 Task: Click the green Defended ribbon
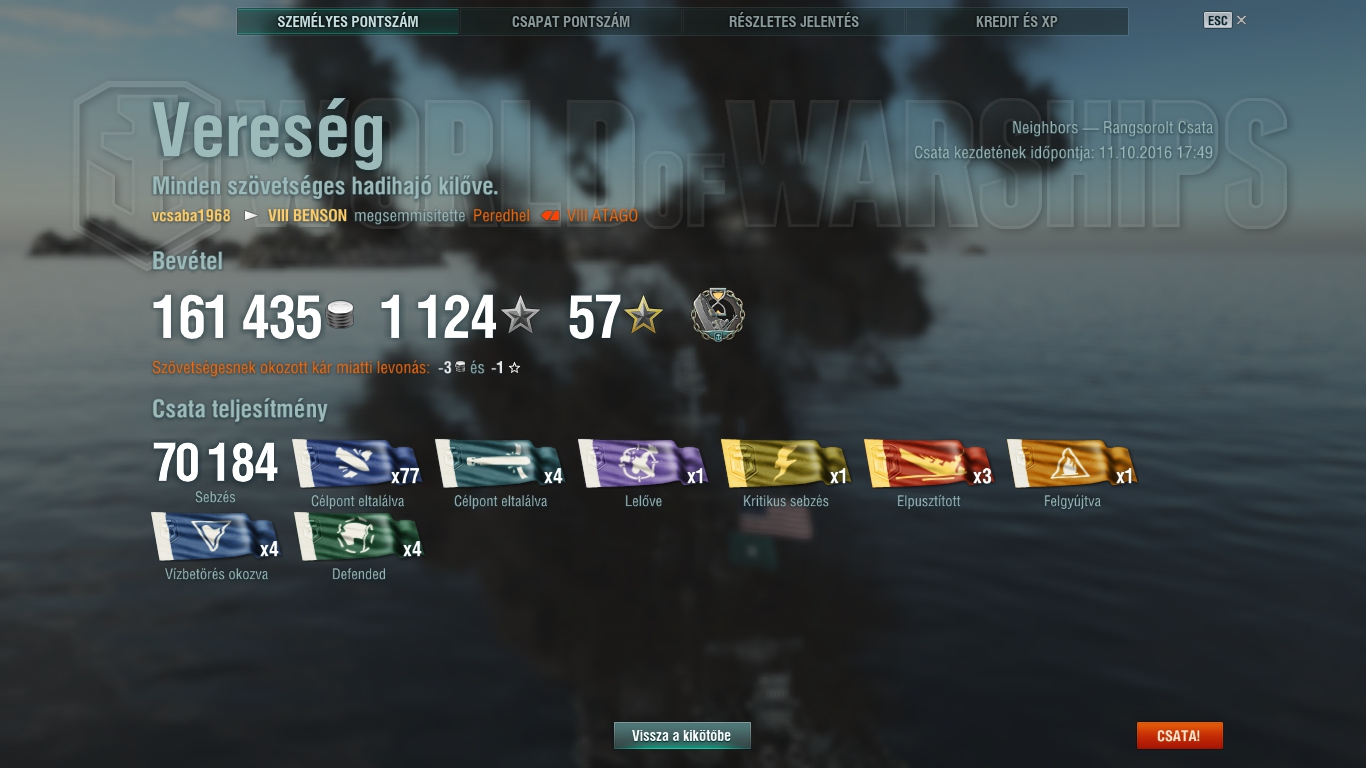pyautogui.click(x=359, y=537)
